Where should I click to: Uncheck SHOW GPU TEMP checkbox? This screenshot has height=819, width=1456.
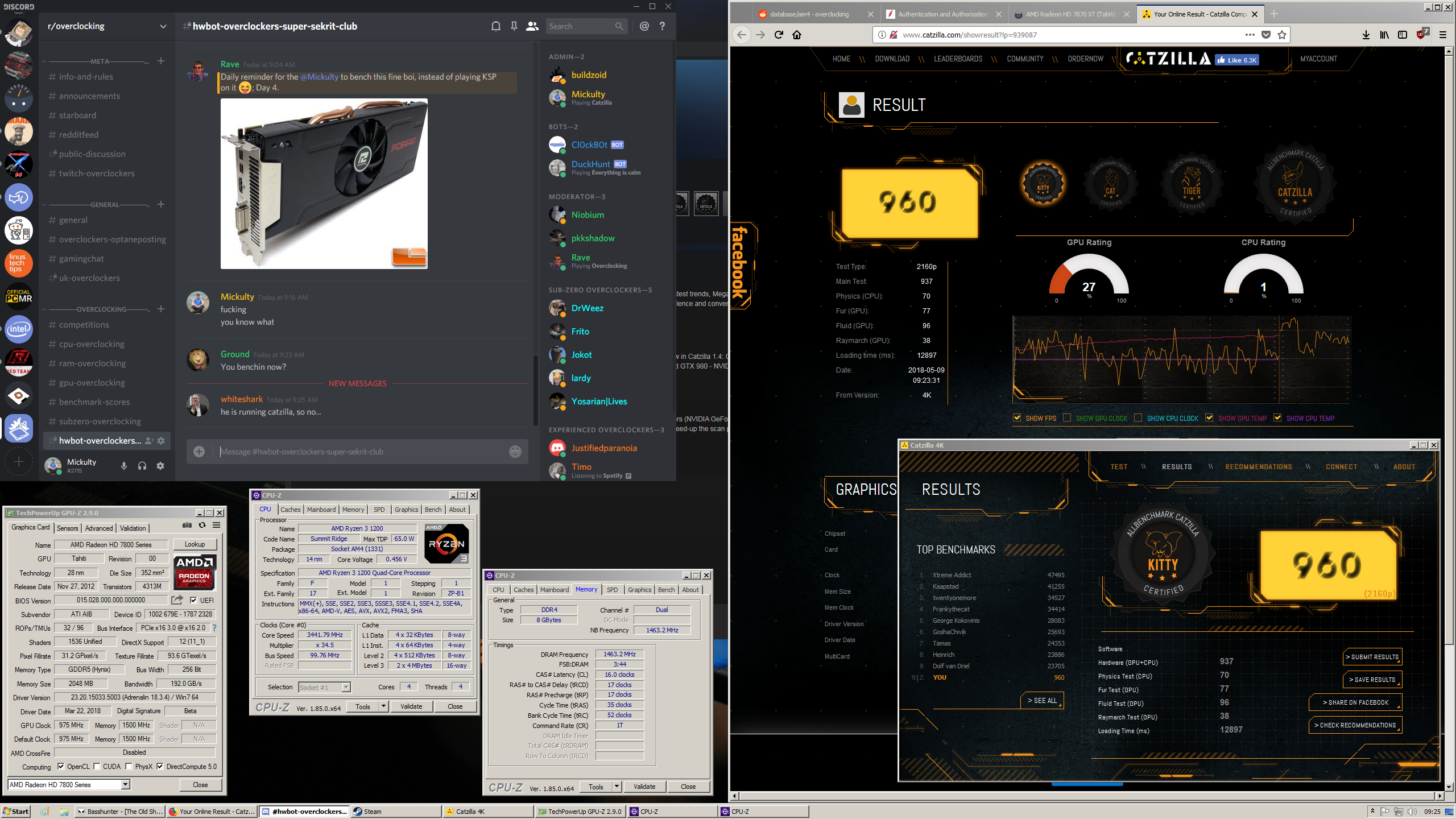pyautogui.click(x=1209, y=418)
